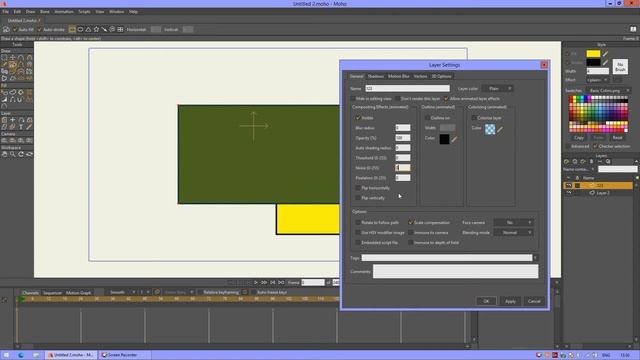
Task: Click the stroke color eyedropper icon
Action: tap(605, 62)
